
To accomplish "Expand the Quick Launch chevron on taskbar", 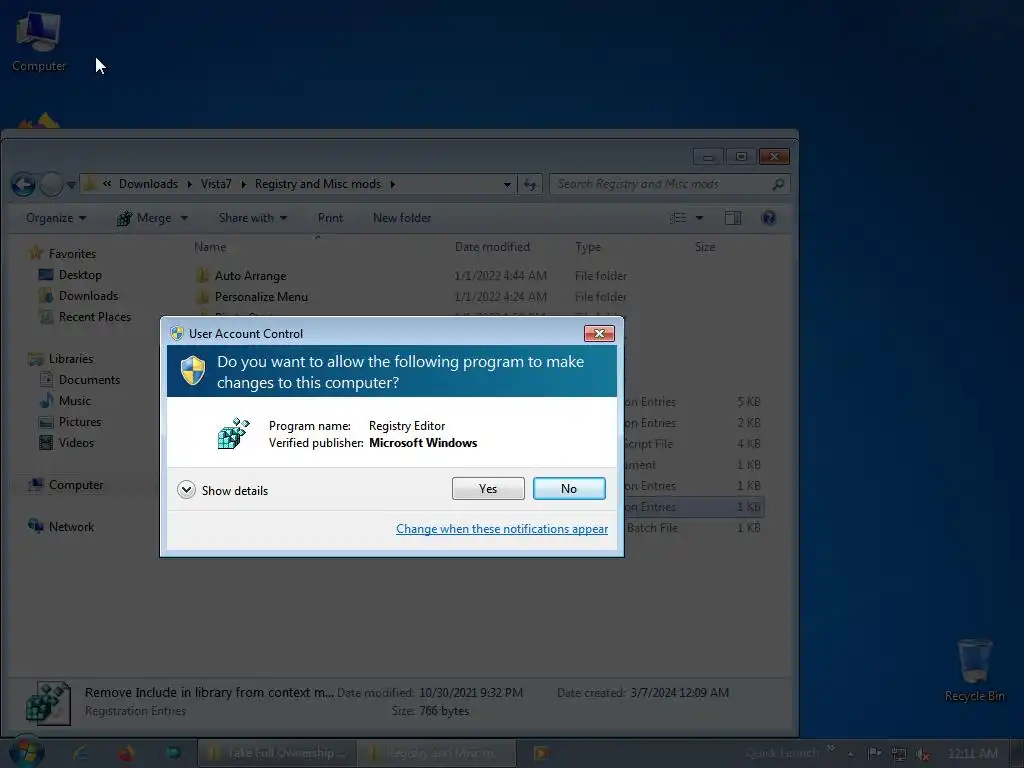I will [x=831, y=748].
